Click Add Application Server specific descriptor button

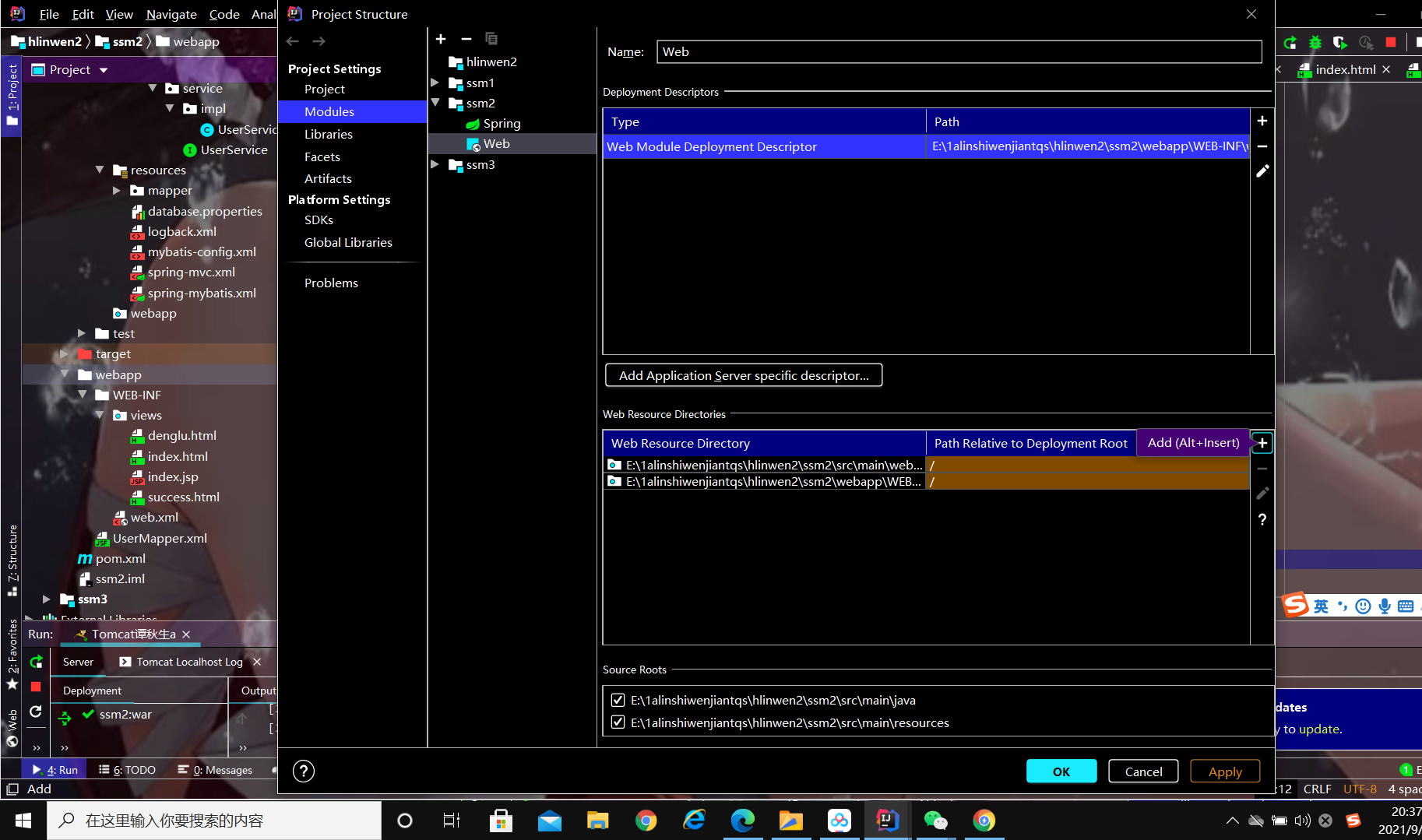click(743, 374)
